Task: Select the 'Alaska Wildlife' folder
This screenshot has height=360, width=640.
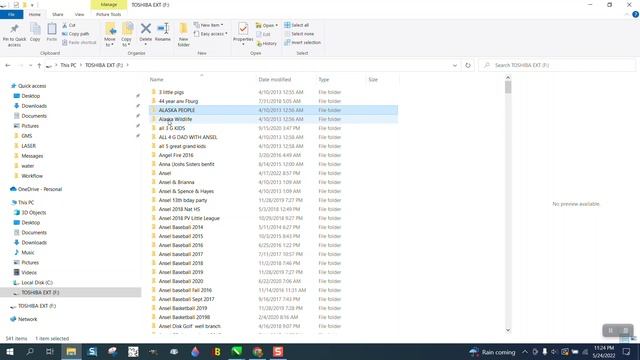Action: (175, 119)
